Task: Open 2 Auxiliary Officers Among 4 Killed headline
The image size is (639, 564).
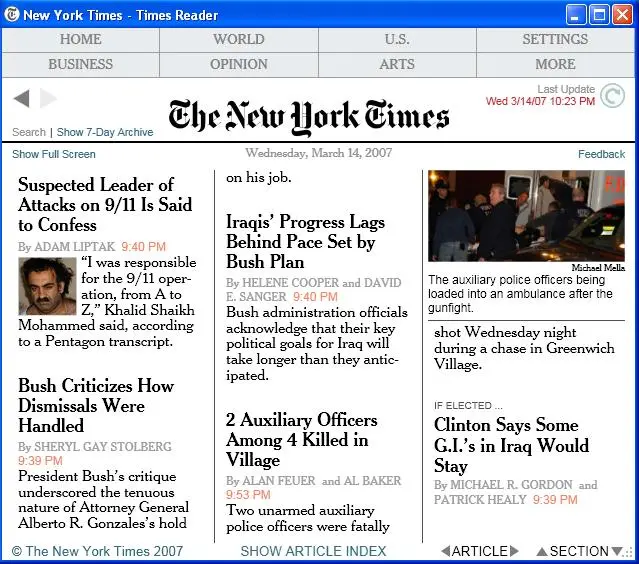Action: click(302, 440)
